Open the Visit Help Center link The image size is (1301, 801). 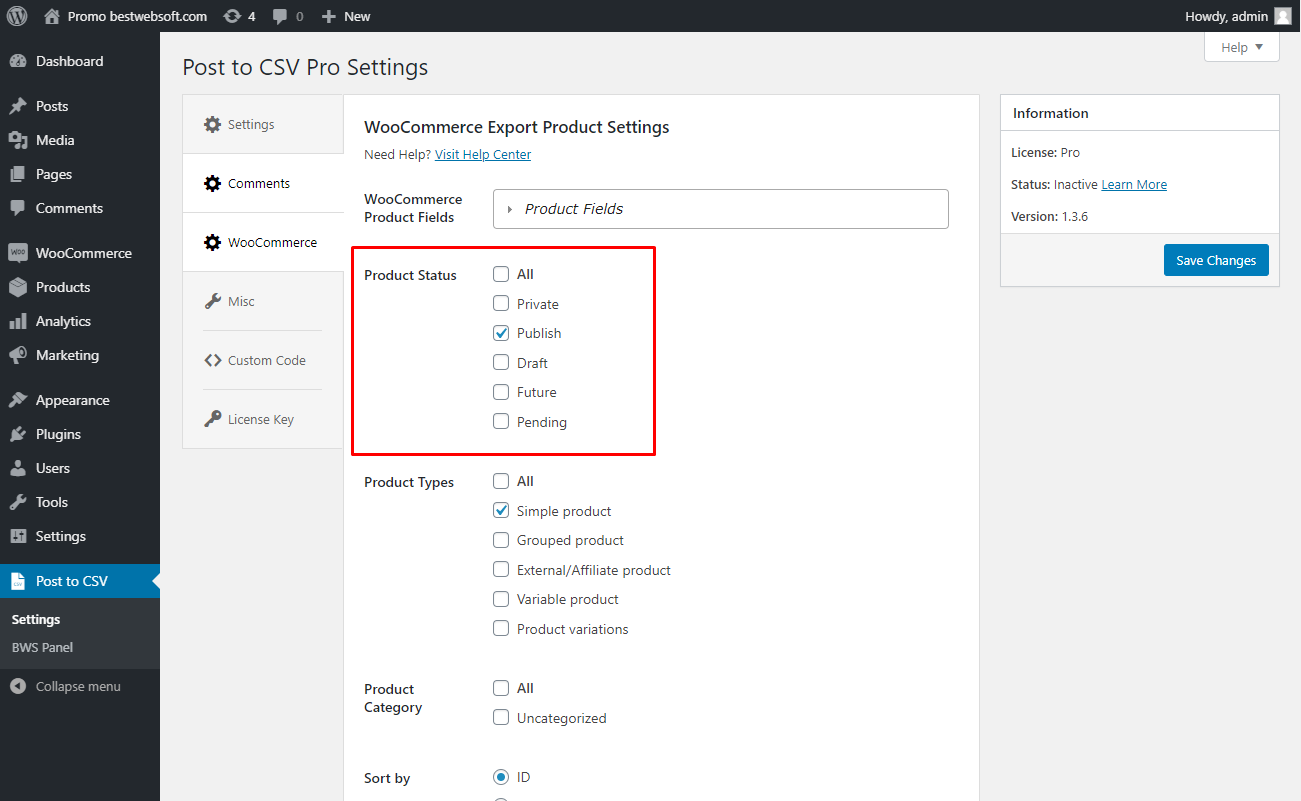click(483, 154)
